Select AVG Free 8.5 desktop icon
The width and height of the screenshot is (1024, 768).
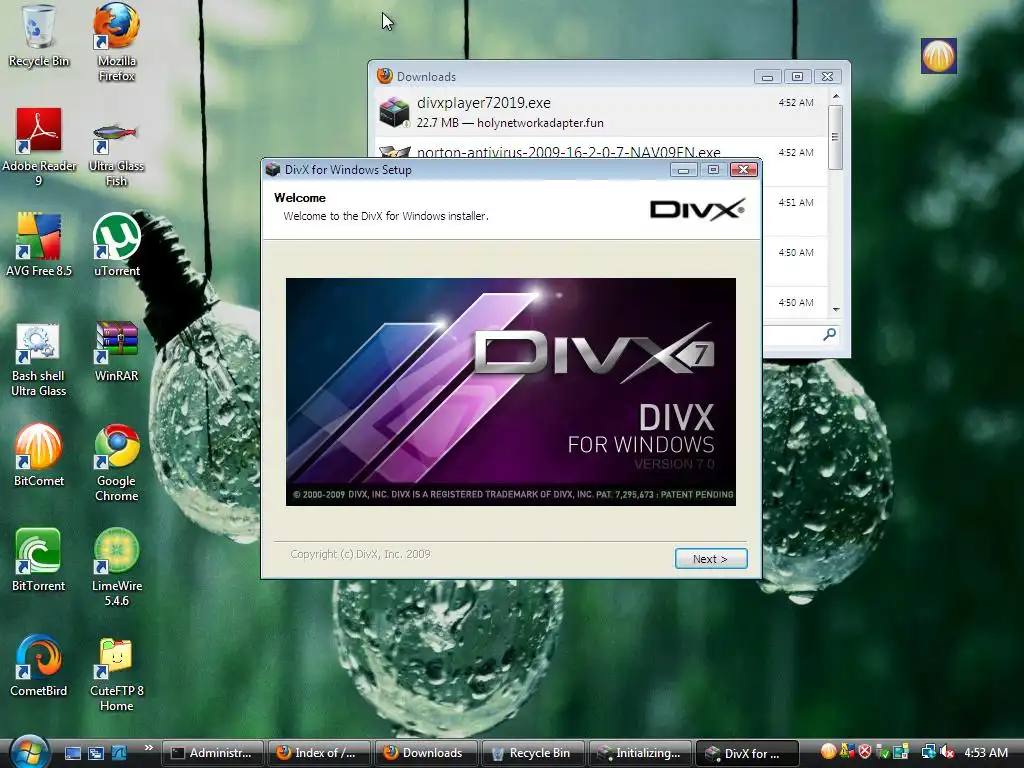(x=39, y=245)
